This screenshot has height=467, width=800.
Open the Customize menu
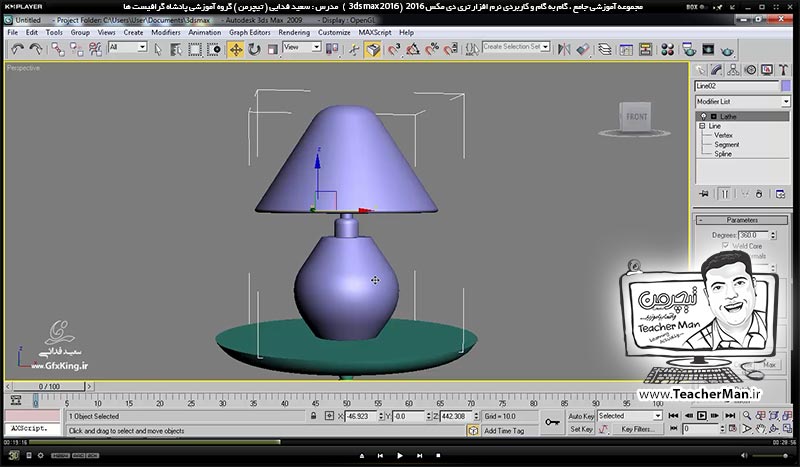pyautogui.click(x=334, y=32)
